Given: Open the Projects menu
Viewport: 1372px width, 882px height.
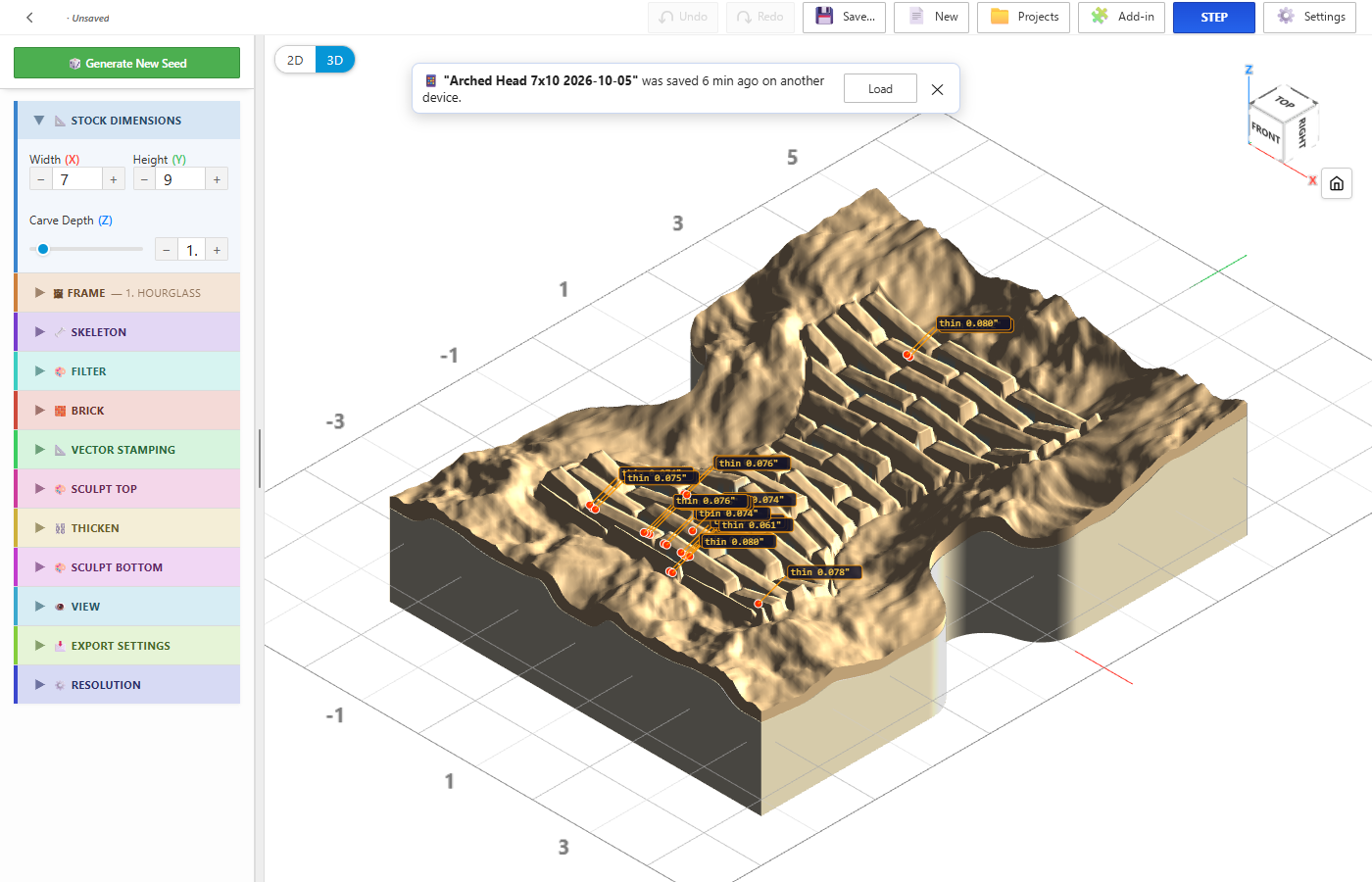Looking at the screenshot, I should tap(1024, 18).
